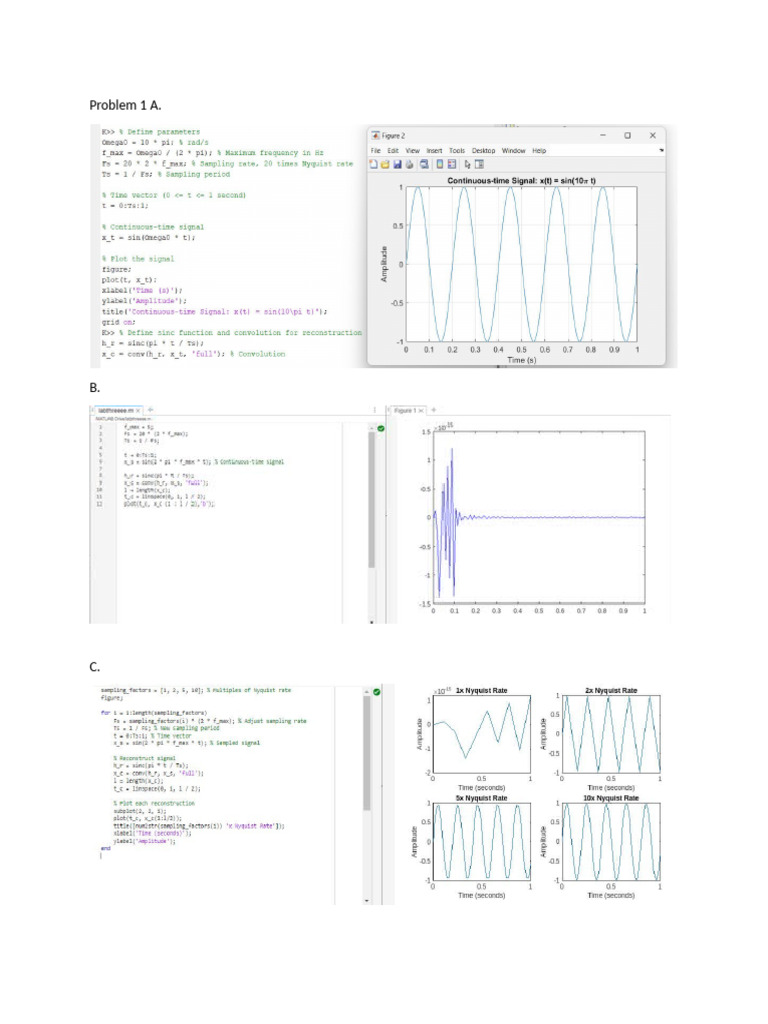The image size is (768, 1024).
Task: Open the Tools menu in Figure 2
Action: click(x=457, y=151)
